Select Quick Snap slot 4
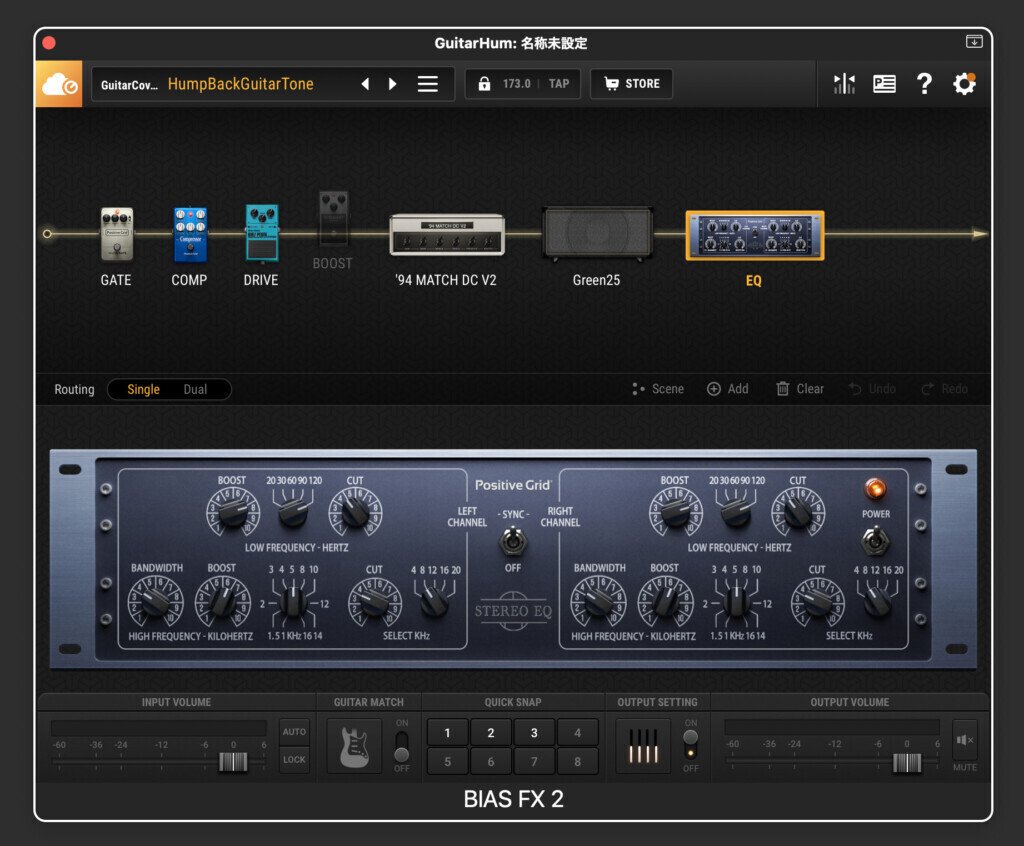The height and width of the screenshot is (846, 1024). click(x=577, y=733)
